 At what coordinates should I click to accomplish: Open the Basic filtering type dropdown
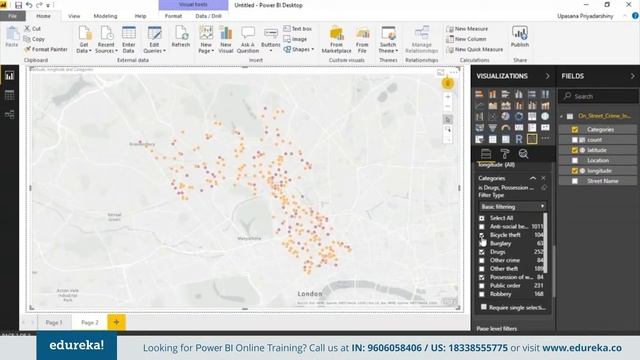512,207
